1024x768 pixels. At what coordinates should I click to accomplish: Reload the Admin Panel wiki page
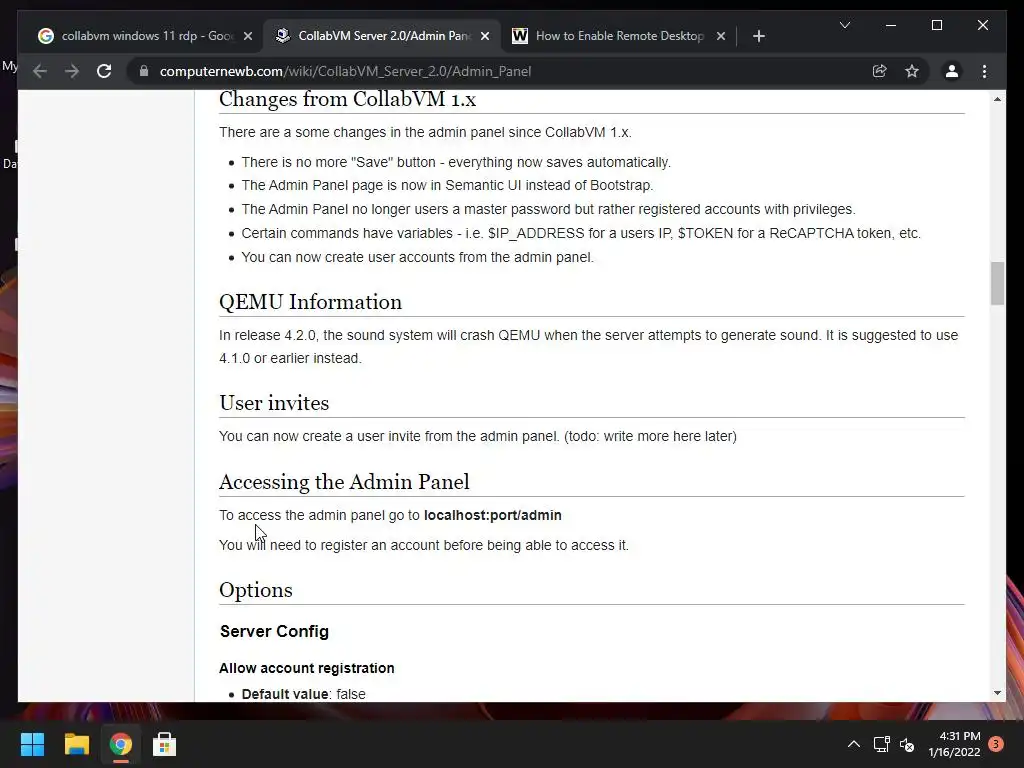coord(104,71)
